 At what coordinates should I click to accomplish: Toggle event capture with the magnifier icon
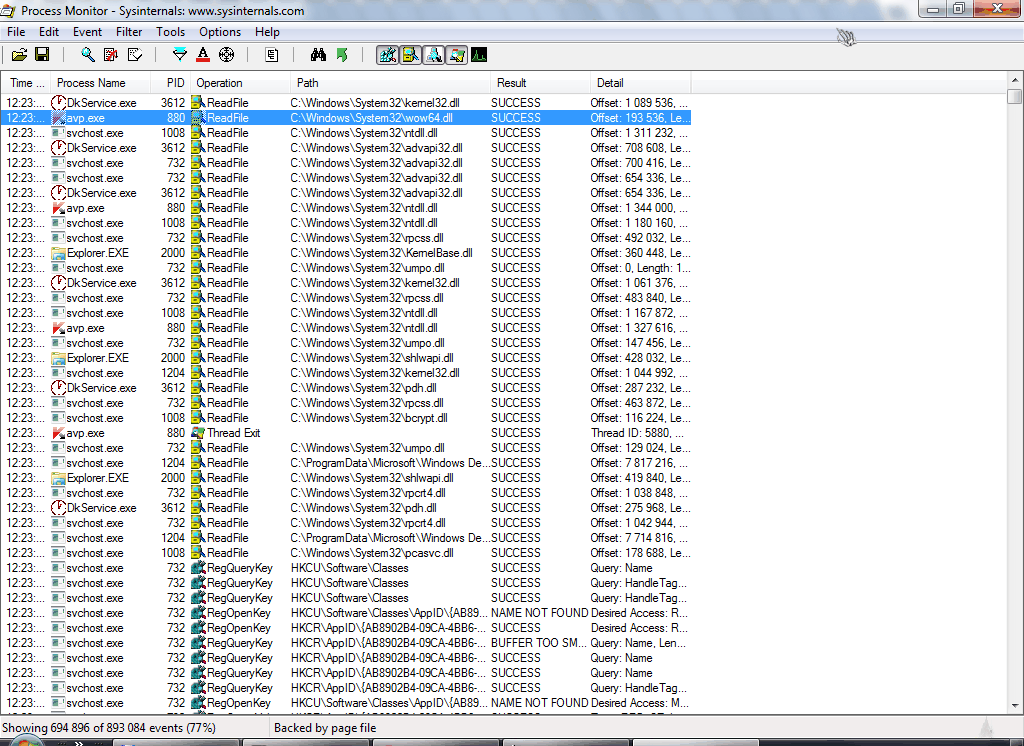pos(88,55)
